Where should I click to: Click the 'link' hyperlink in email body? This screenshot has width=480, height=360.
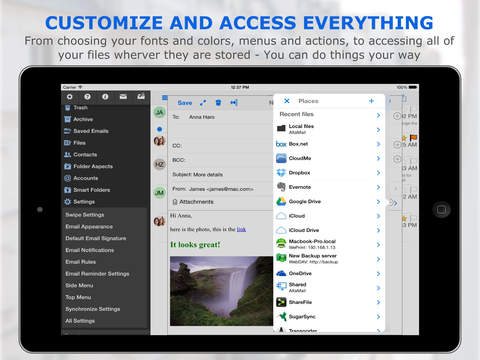coord(241,229)
